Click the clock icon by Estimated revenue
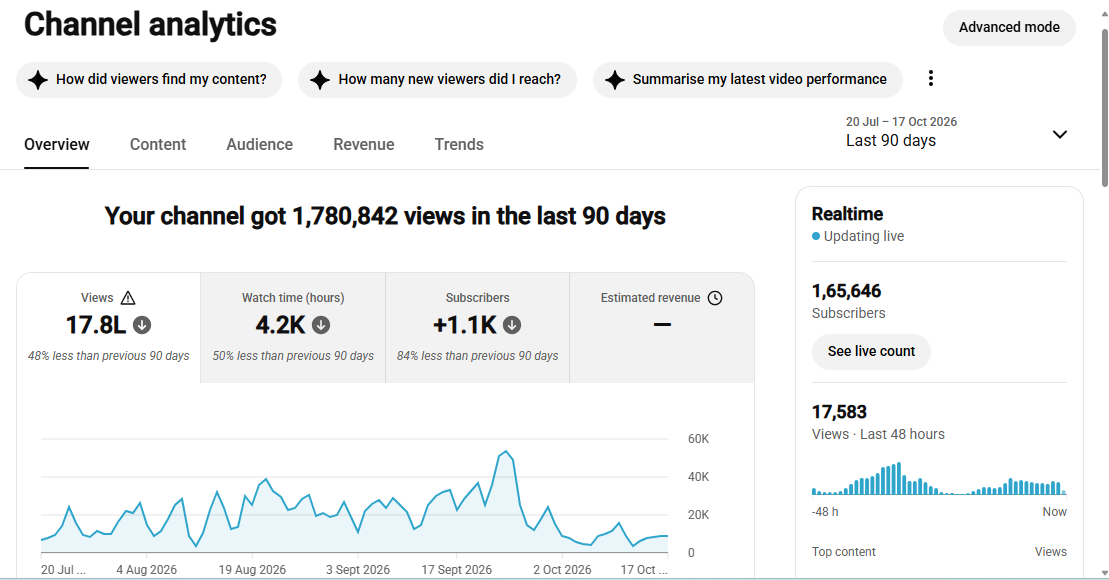Viewport: 1109px width, 580px height. click(715, 298)
